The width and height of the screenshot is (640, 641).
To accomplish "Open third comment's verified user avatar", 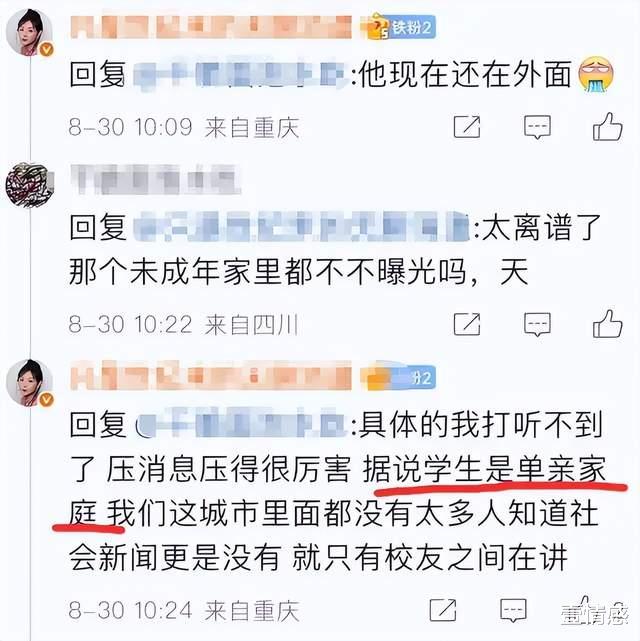I will coord(29,383).
